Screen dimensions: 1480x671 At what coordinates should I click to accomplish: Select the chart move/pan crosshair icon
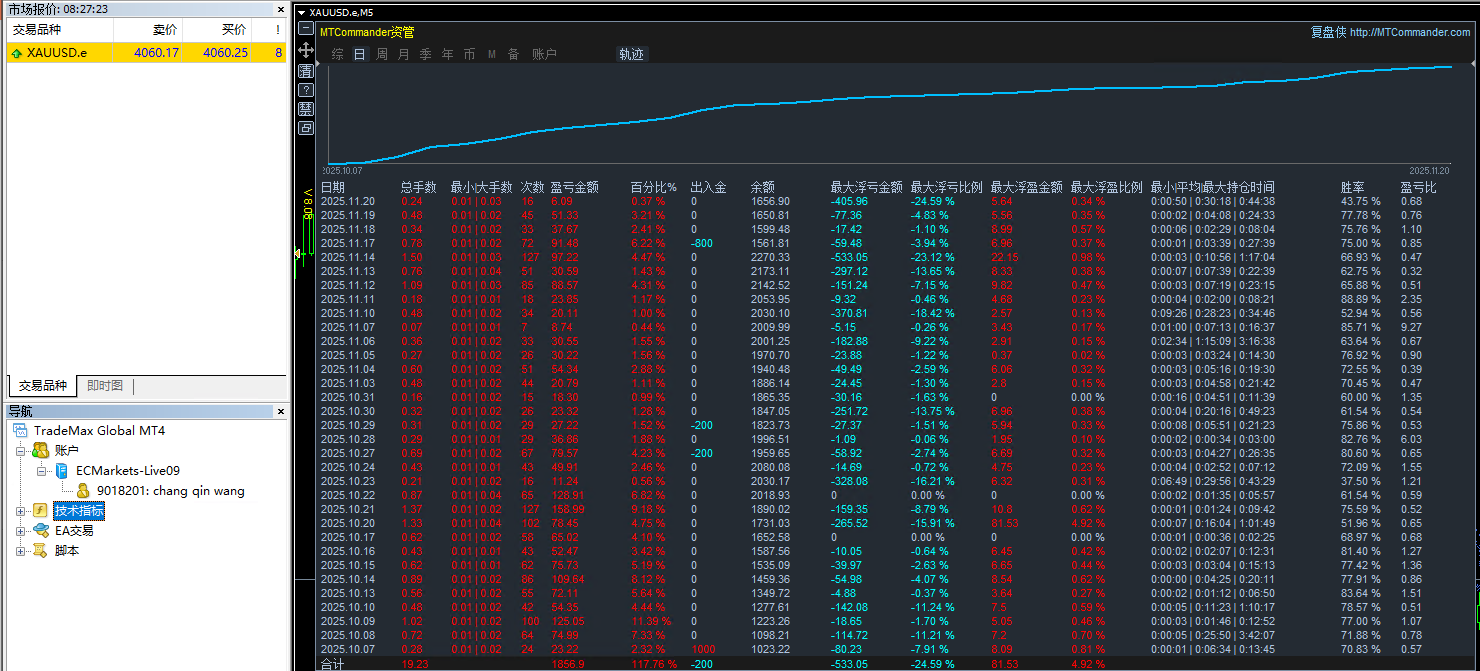pos(306,50)
